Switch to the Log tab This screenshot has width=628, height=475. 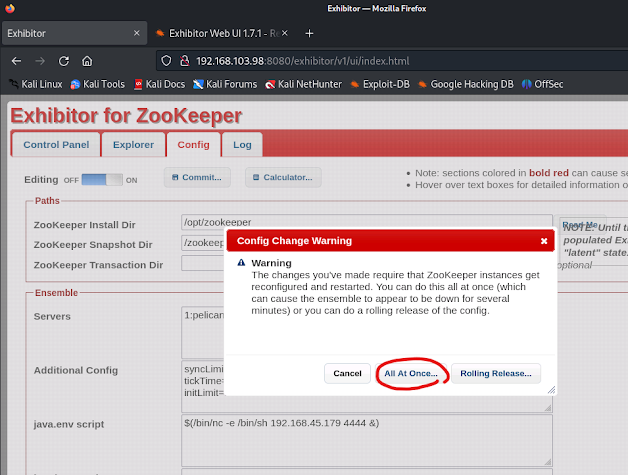coord(242,145)
